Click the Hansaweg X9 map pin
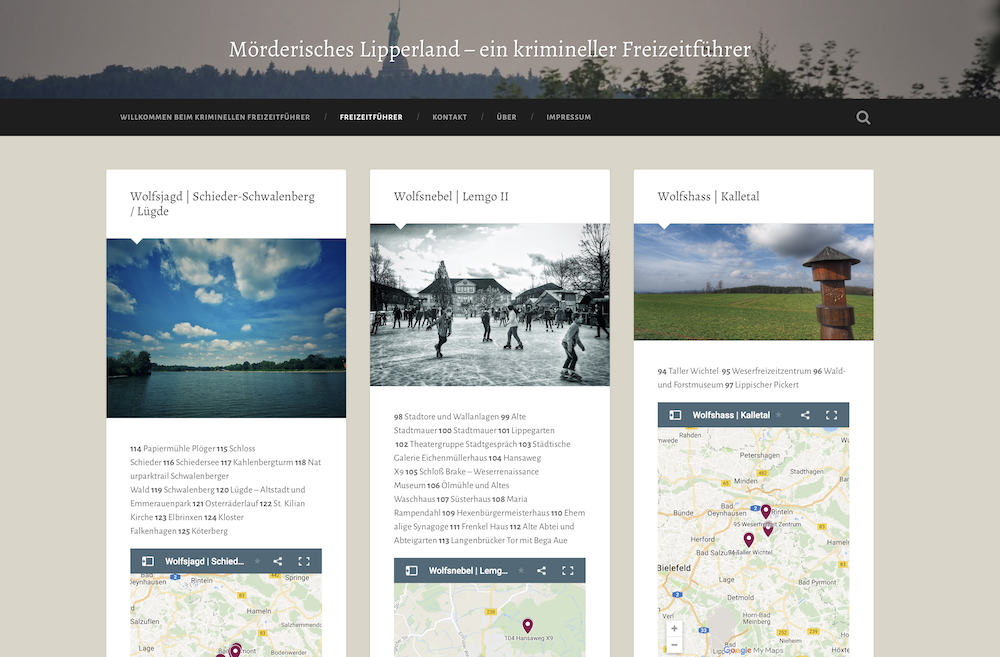The image size is (1000, 657). [x=527, y=626]
